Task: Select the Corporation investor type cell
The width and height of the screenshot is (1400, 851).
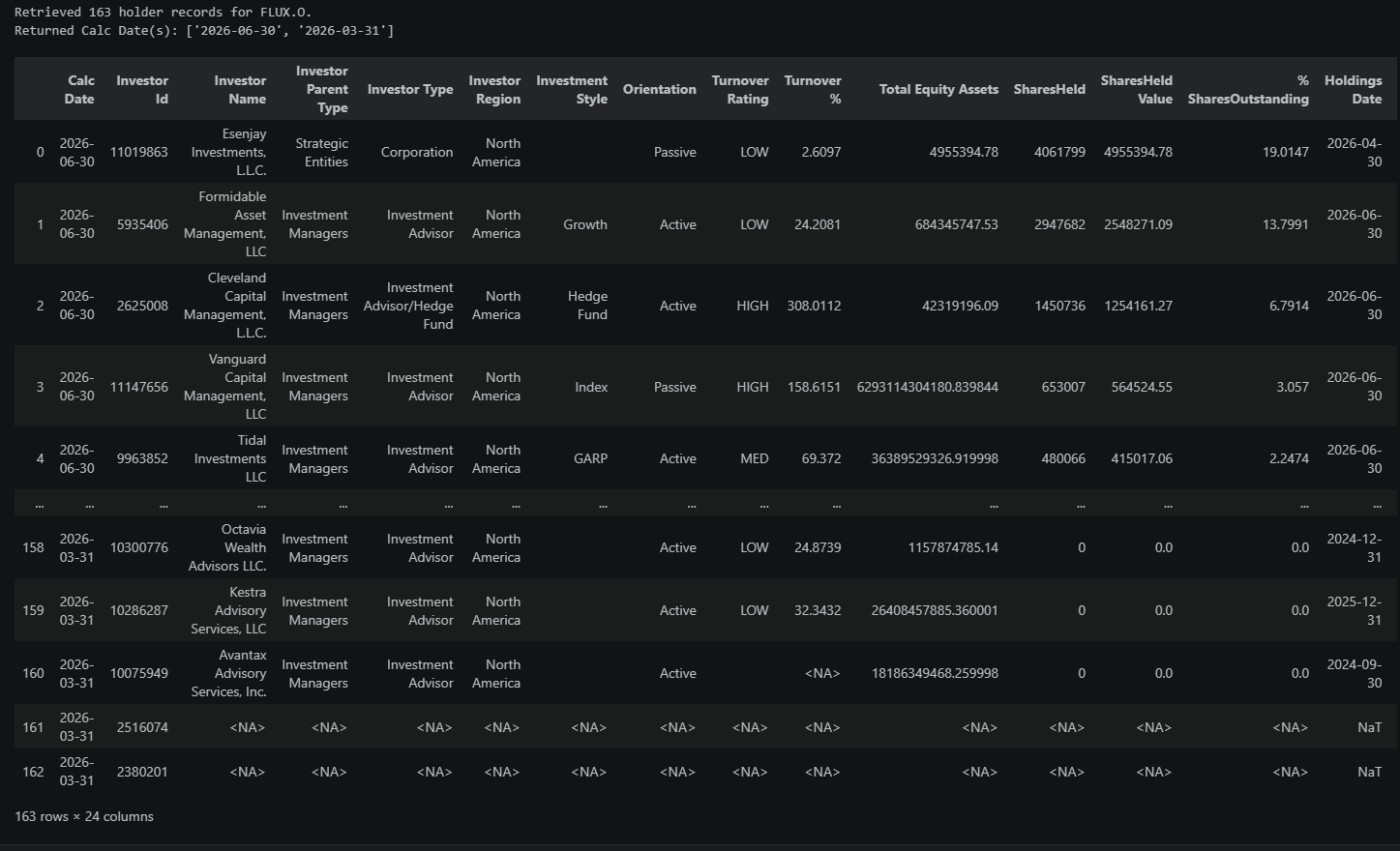Action: 417,152
